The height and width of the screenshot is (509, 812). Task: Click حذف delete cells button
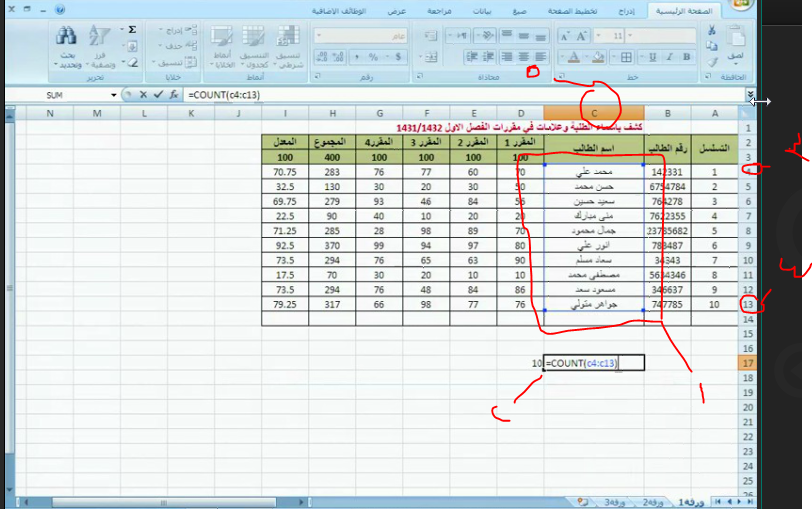(x=178, y=46)
